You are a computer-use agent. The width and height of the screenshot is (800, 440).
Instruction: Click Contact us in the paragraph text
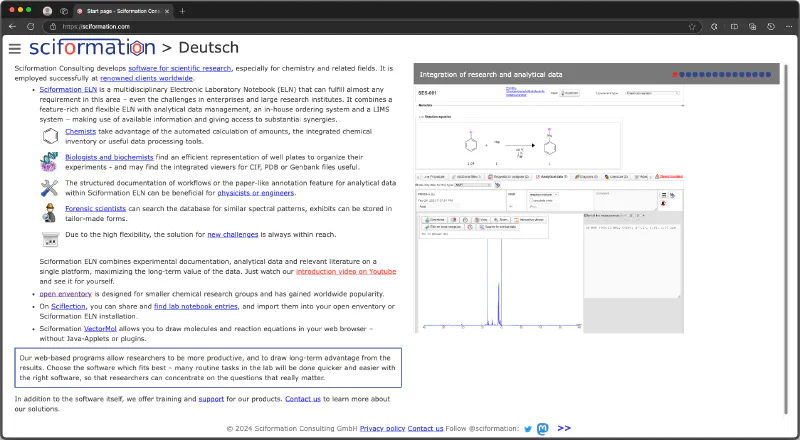point(303,399)
